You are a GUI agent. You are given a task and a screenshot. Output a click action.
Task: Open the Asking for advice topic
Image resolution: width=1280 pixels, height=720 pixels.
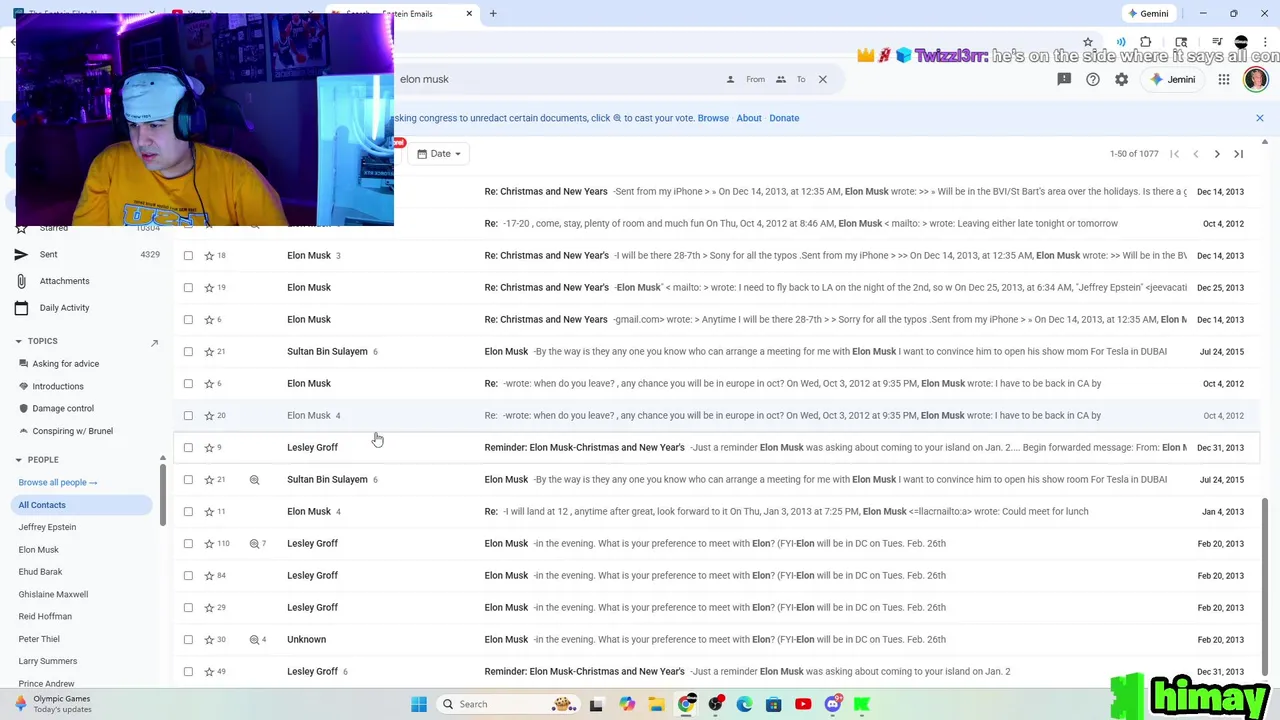tap(65, 364)
